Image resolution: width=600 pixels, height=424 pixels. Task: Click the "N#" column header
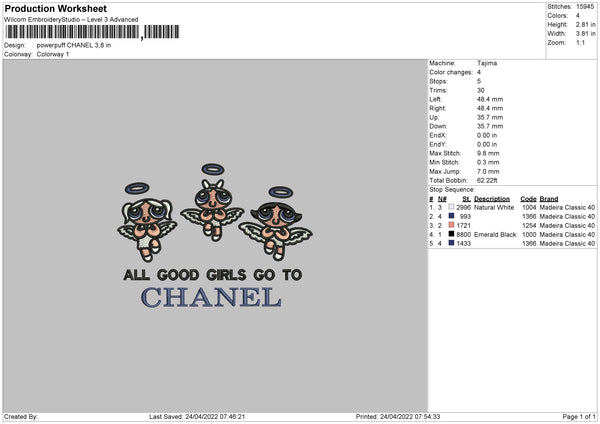[x=442, y=199]
